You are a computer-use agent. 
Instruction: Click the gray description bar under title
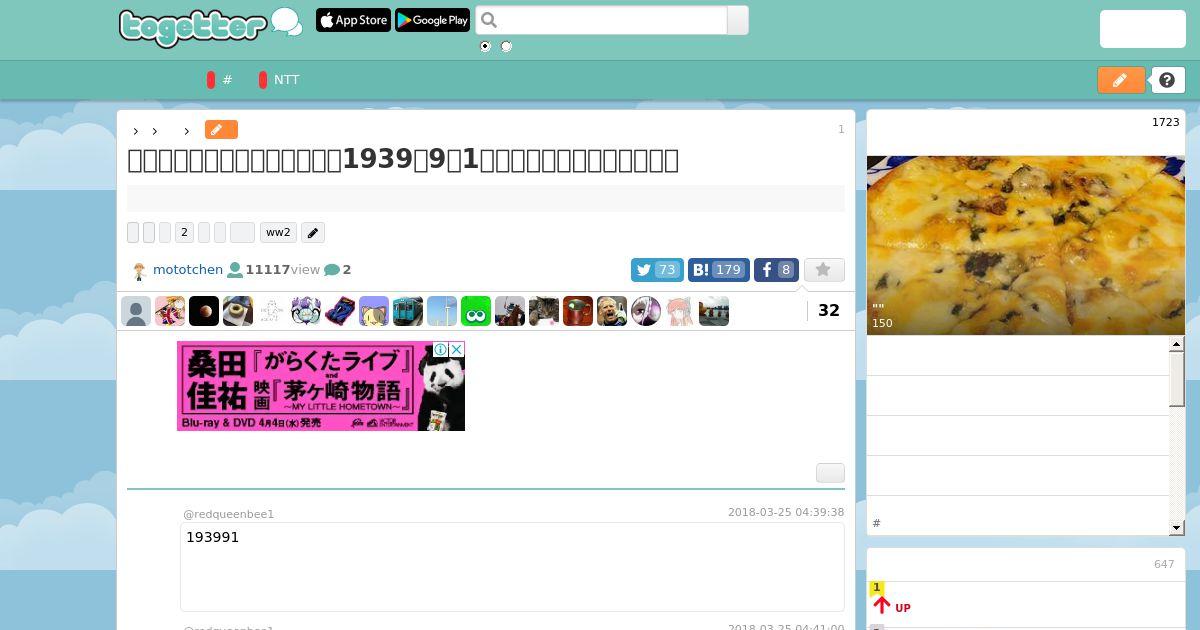click(486, 198)
